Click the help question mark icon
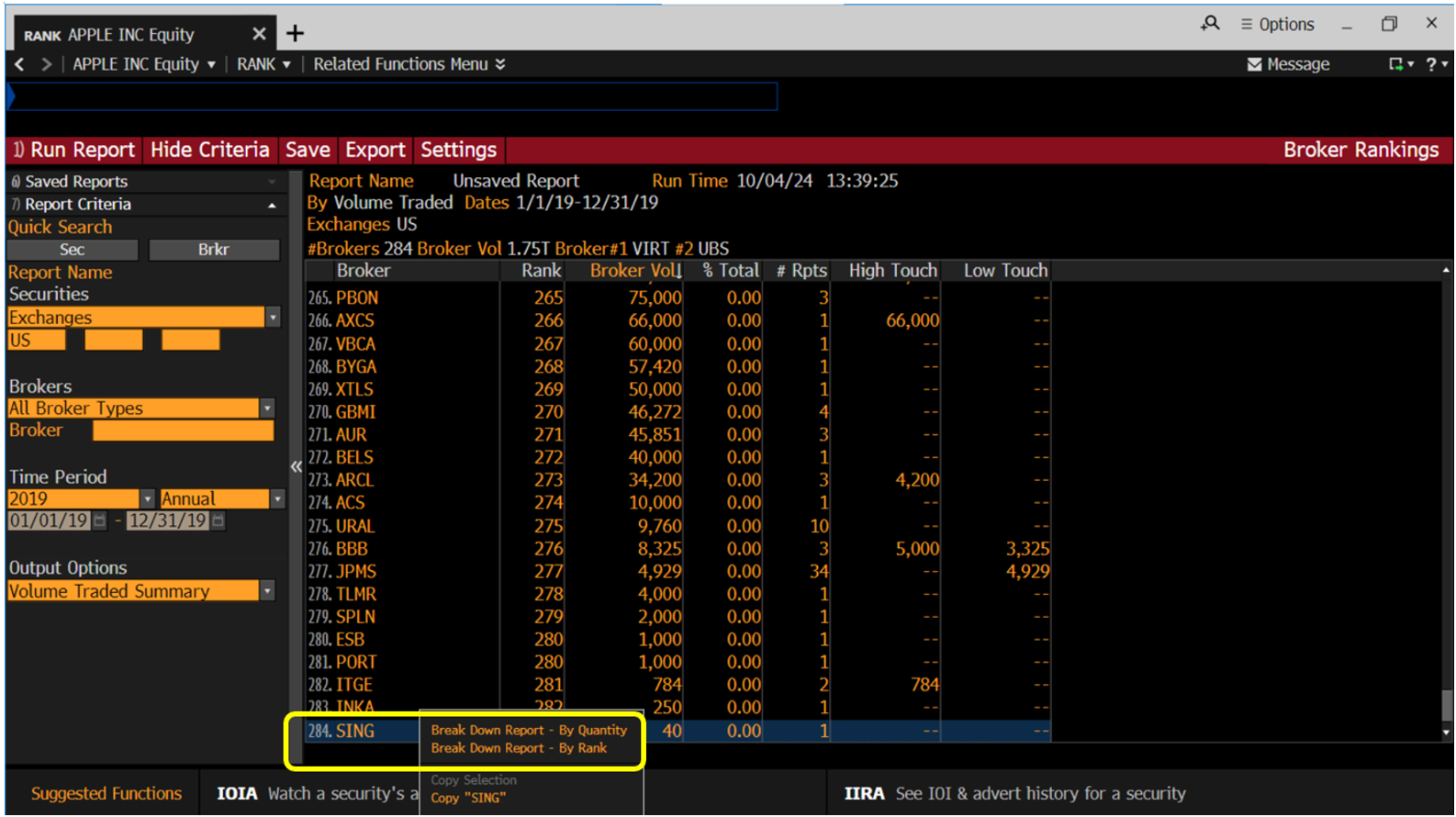Viewport: 1456px width, 817px height. point(1431,64)
